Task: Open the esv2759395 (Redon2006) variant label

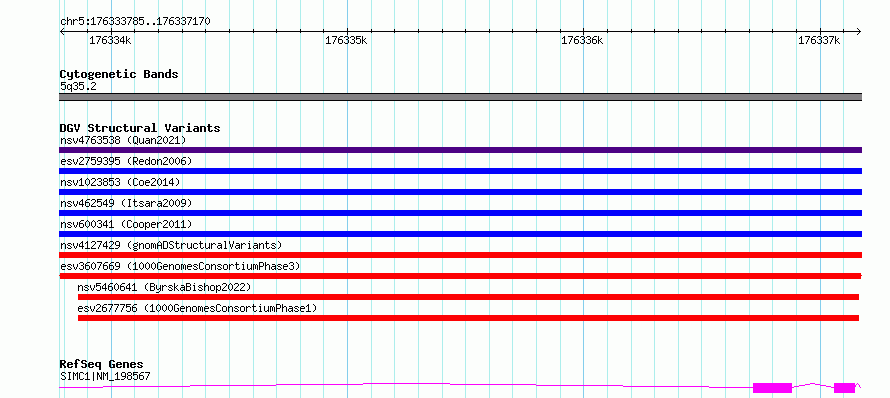Action: 126,161
